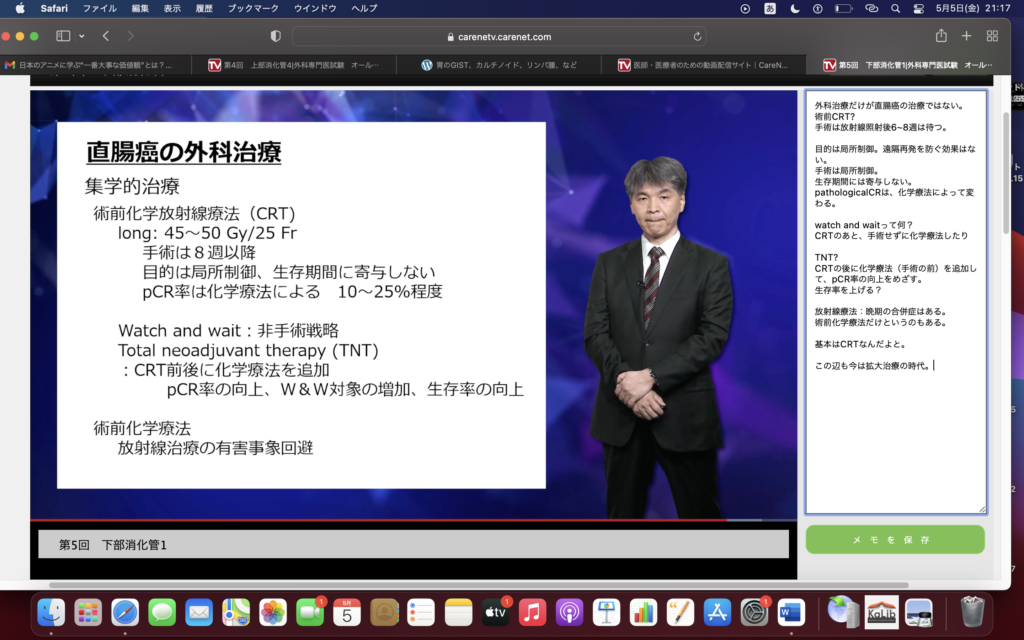Click the privacy shield icon
The image size is (1024, 640).
pyautogui.click(x=276, y=36)
